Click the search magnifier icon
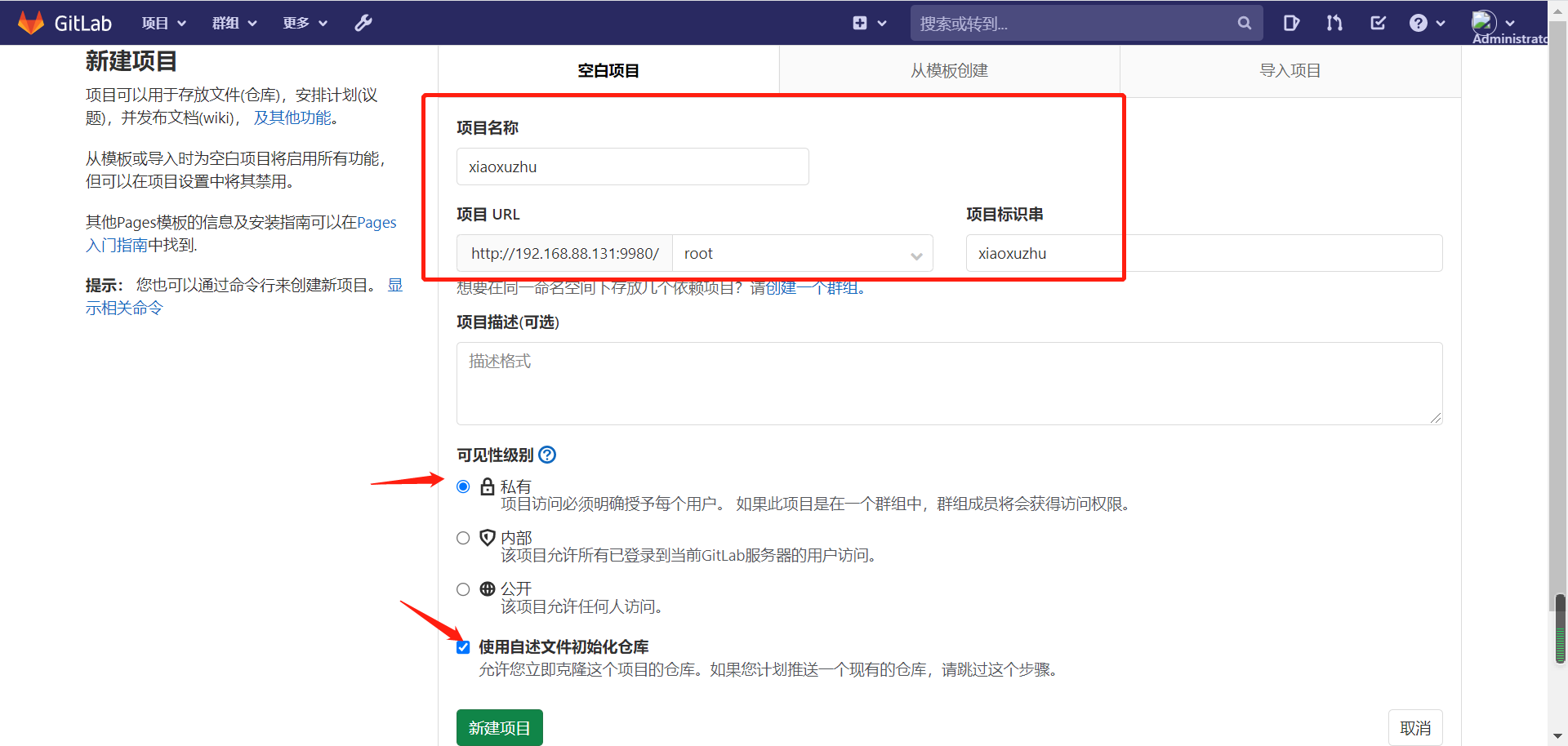The height and width of the screenshot is (746, 1568). (x=1244, y=23)
